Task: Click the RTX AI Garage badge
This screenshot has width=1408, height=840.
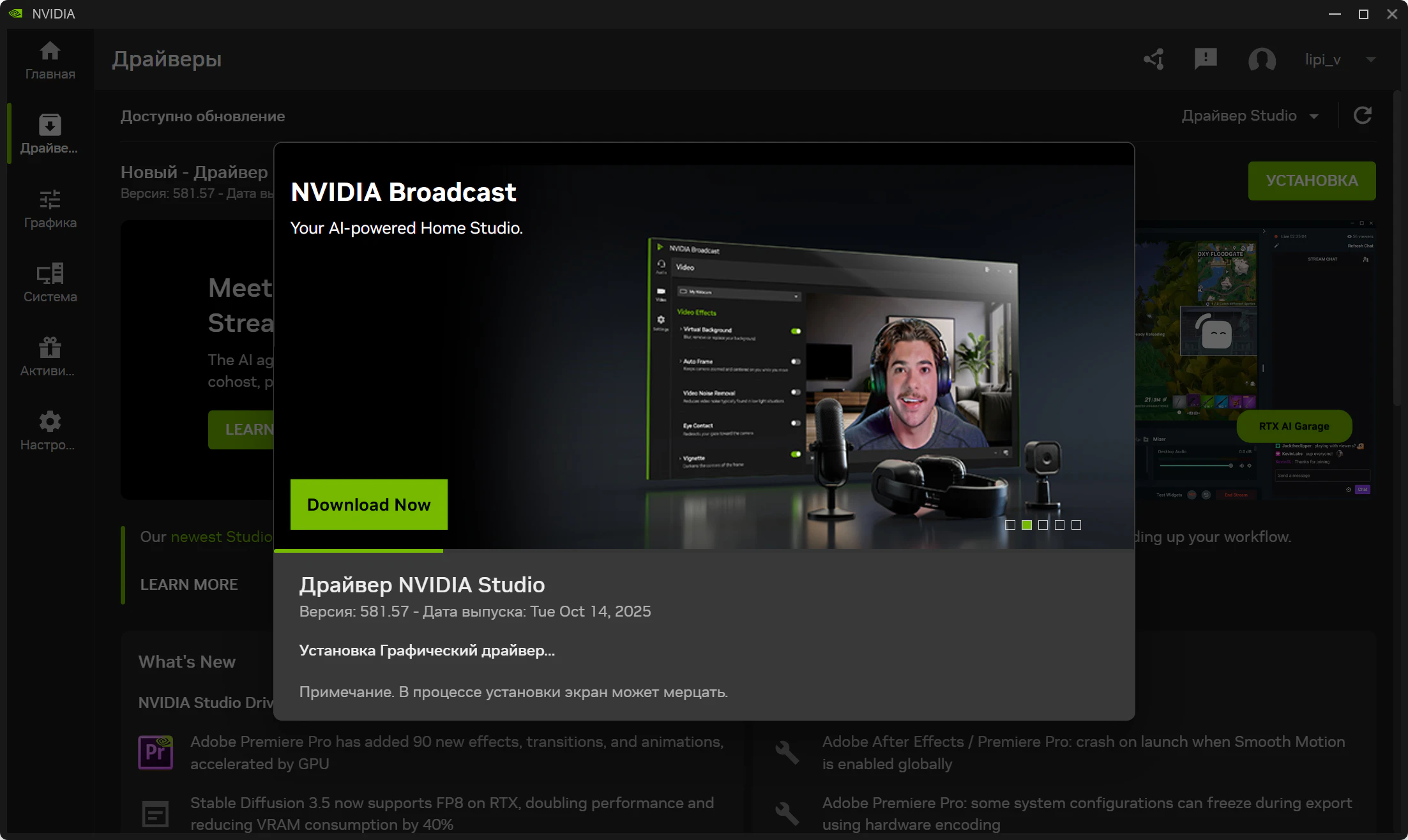Action: [1294, 426]
